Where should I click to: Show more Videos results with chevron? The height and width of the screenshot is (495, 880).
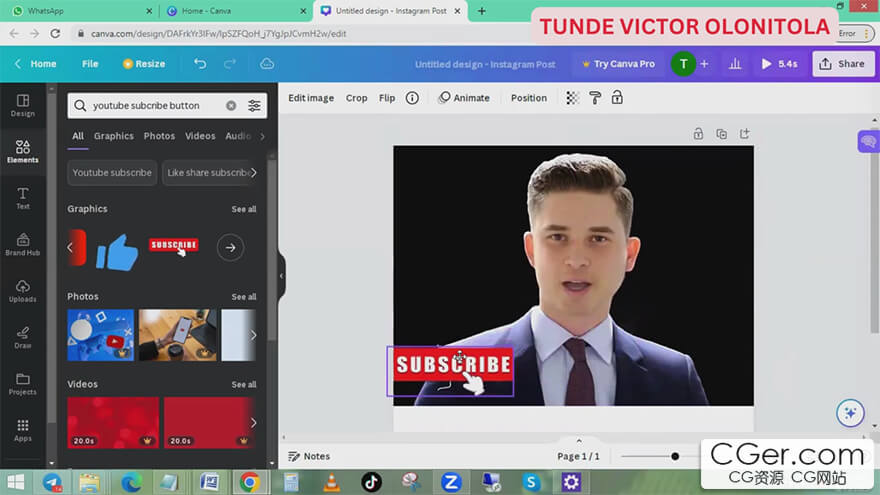coord(253,423)
